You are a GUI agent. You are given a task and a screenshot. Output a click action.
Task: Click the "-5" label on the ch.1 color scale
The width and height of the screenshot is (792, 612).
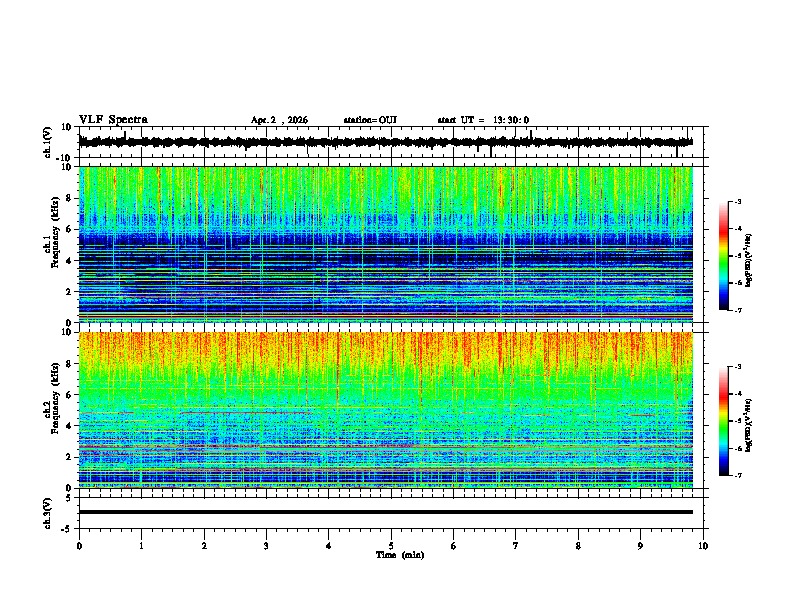[x=737, y=256]
